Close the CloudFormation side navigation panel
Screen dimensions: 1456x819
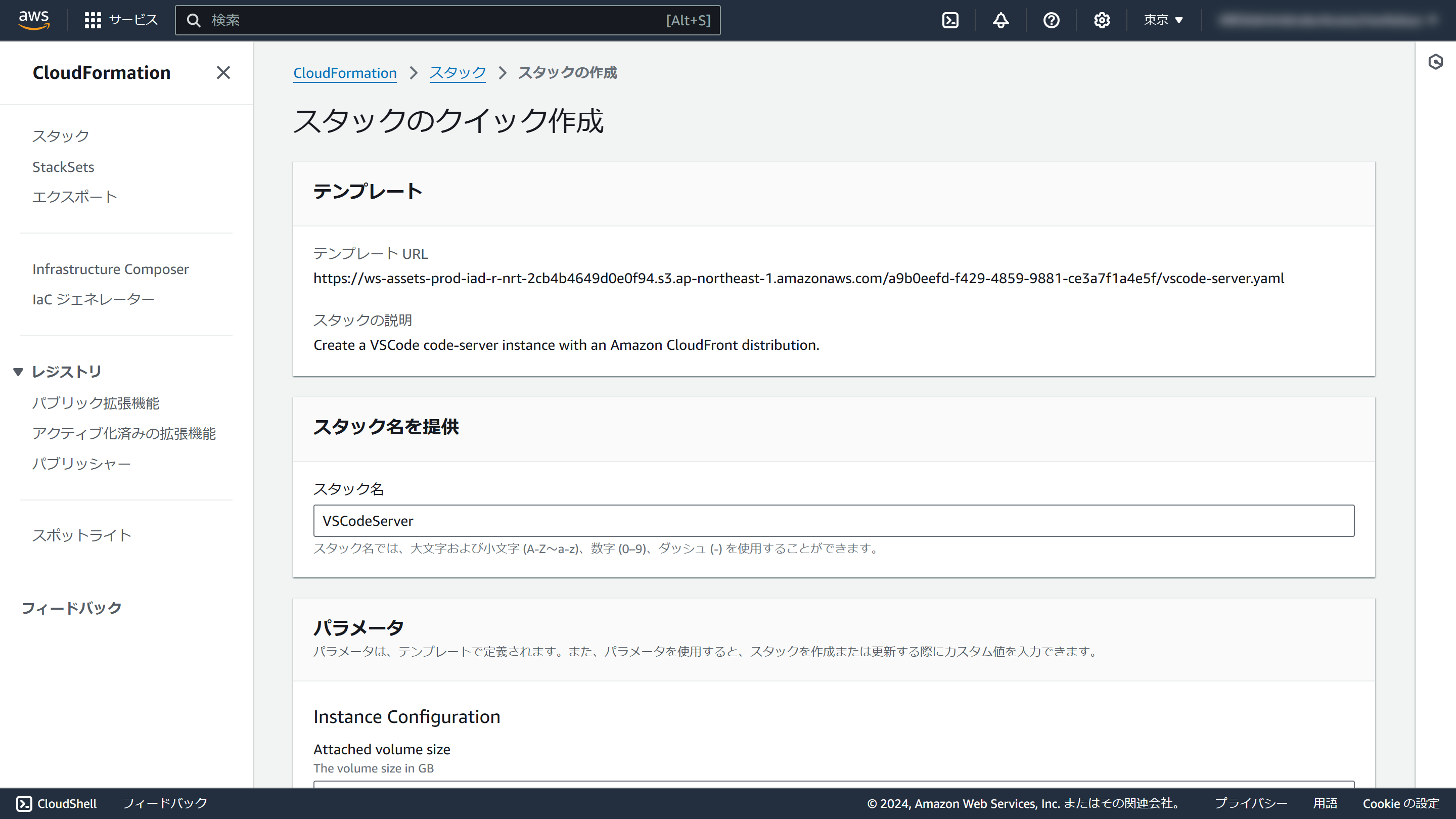[223, 72]
